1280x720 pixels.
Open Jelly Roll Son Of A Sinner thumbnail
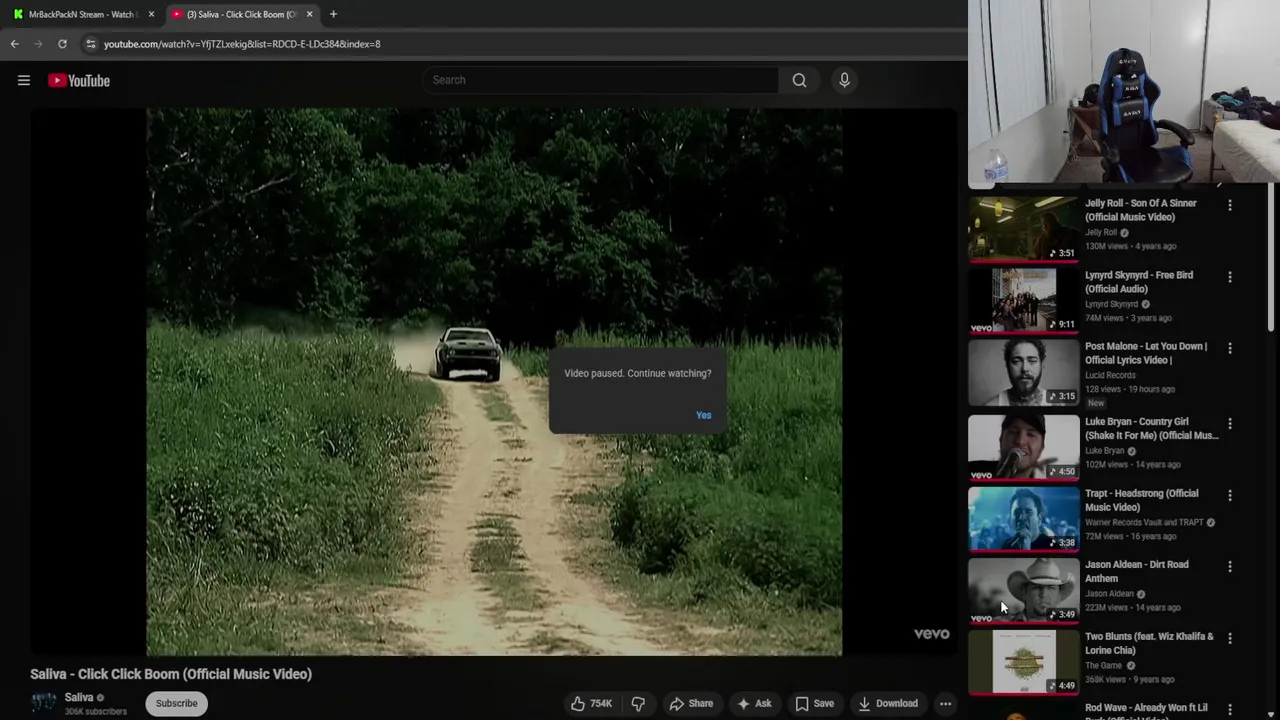tap(1023, 229)
